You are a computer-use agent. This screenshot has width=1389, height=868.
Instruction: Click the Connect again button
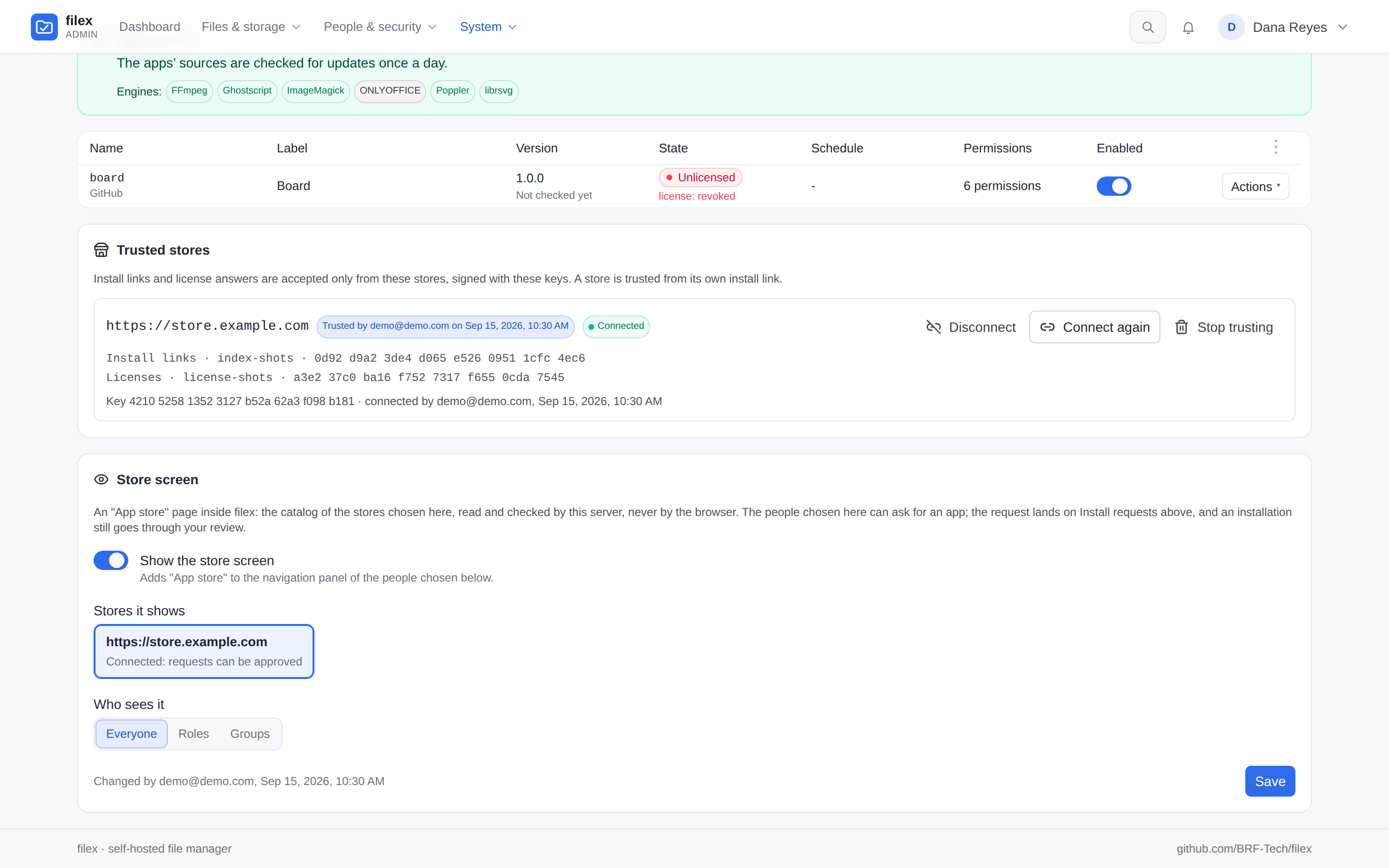[x=1094, y=327]
